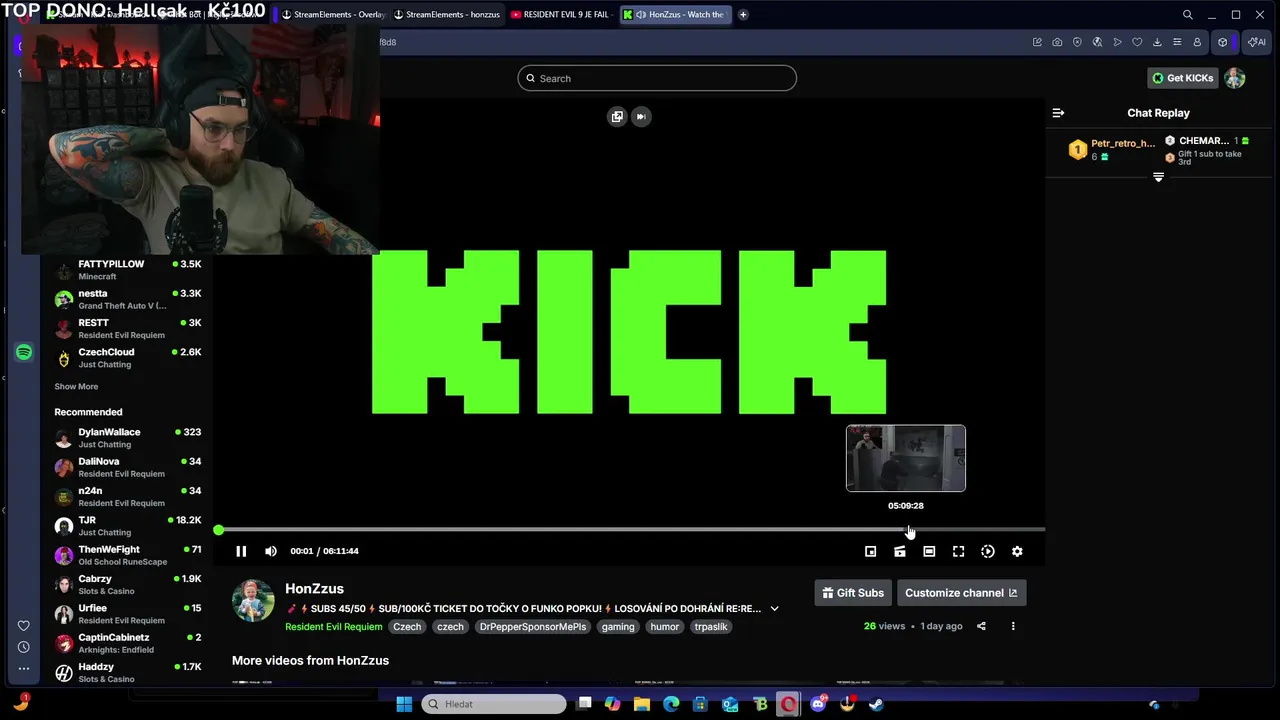Take a browser snapshot with camera icon
This screenshot has height=720, width=1280.
pos(1057,42)
